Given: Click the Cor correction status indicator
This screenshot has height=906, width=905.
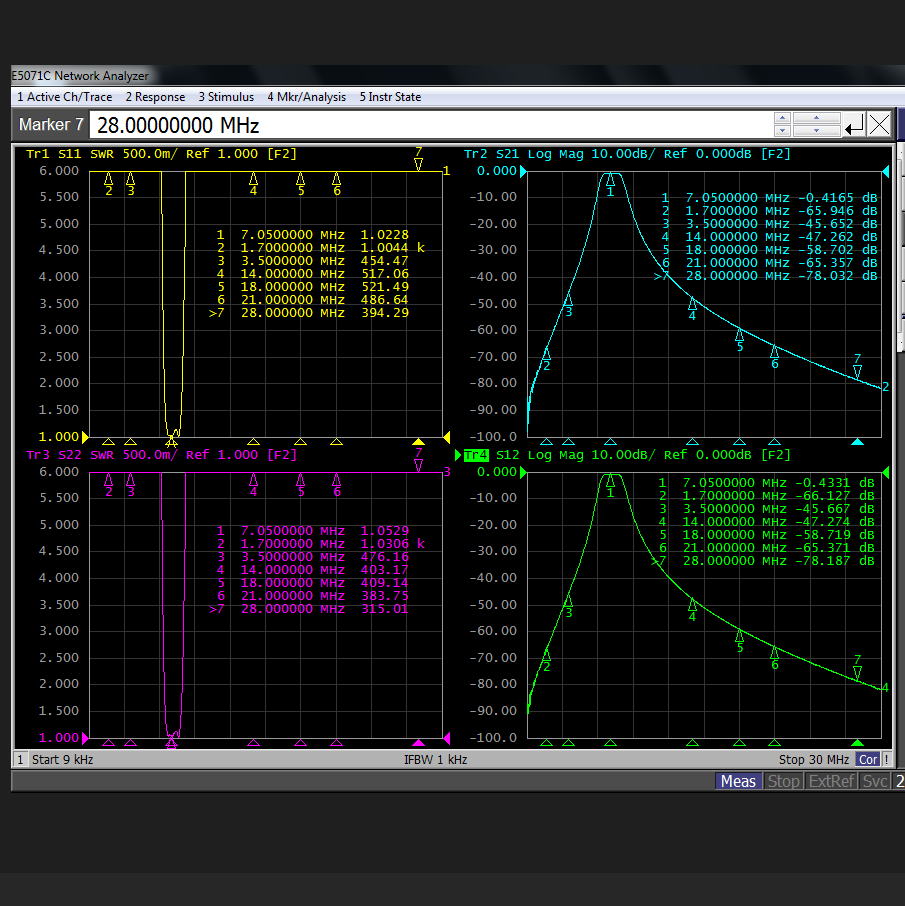Looking at the screenshot, I should [x=868, y=759].
